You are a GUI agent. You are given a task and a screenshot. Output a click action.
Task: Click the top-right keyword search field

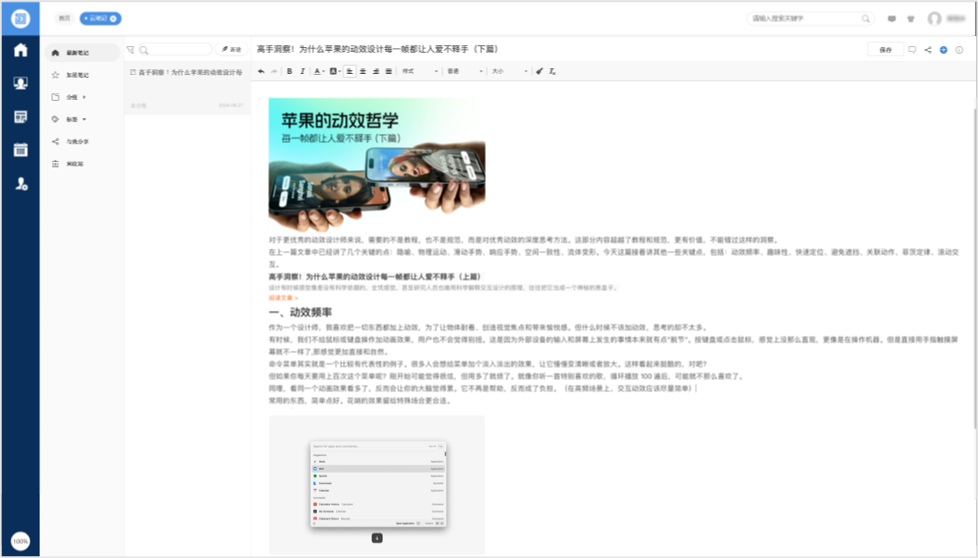click(805, 18)
